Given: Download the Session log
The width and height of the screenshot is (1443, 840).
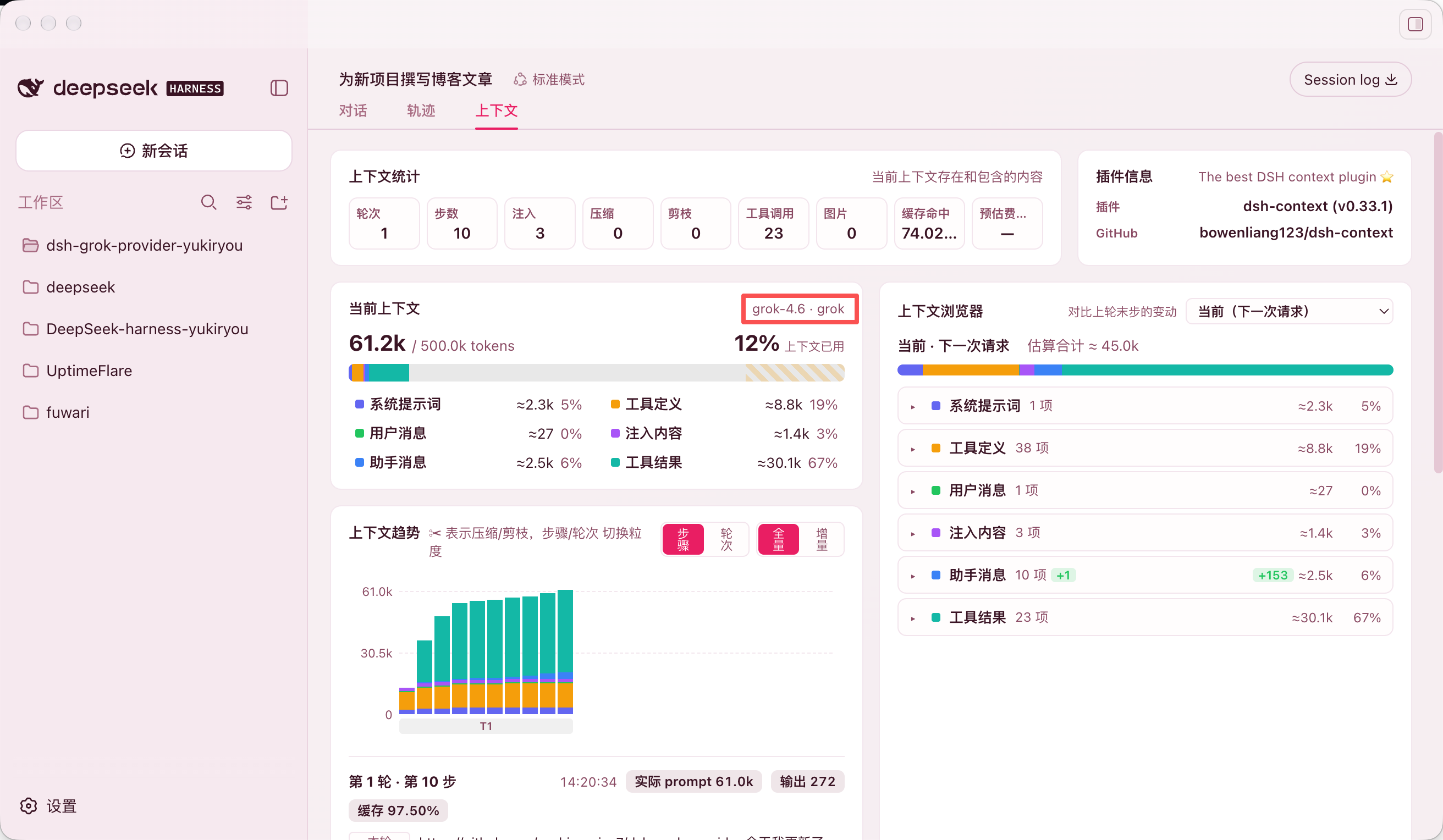Looking at the screenshot, I should 1350,80.
